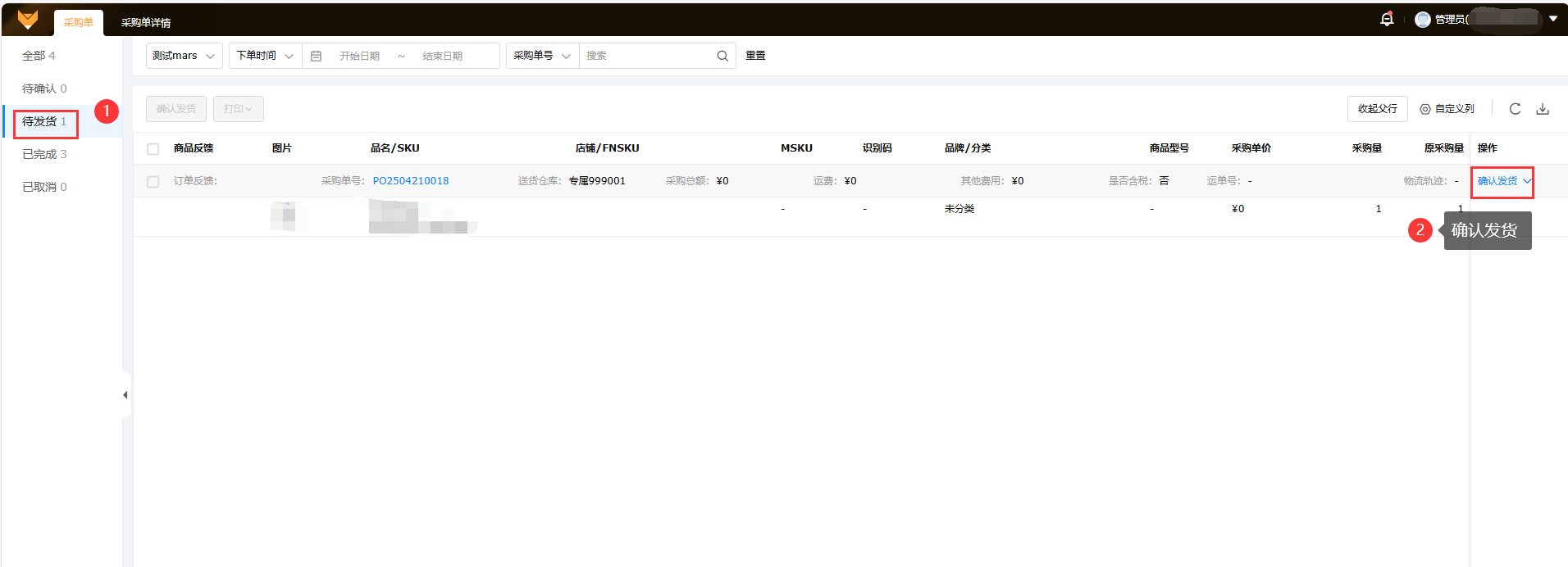
Task: Check the PO2504210018 order row checkbox
Action: click(x=153, y=181)
